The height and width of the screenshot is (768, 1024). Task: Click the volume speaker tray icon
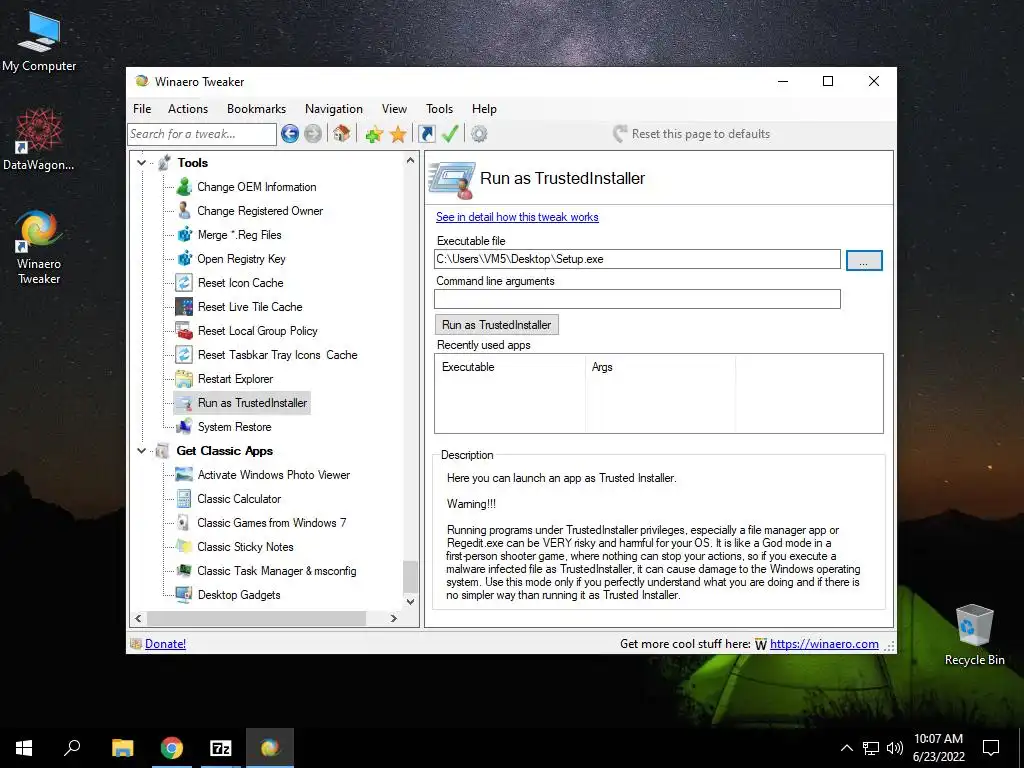(x=895, y=748)
